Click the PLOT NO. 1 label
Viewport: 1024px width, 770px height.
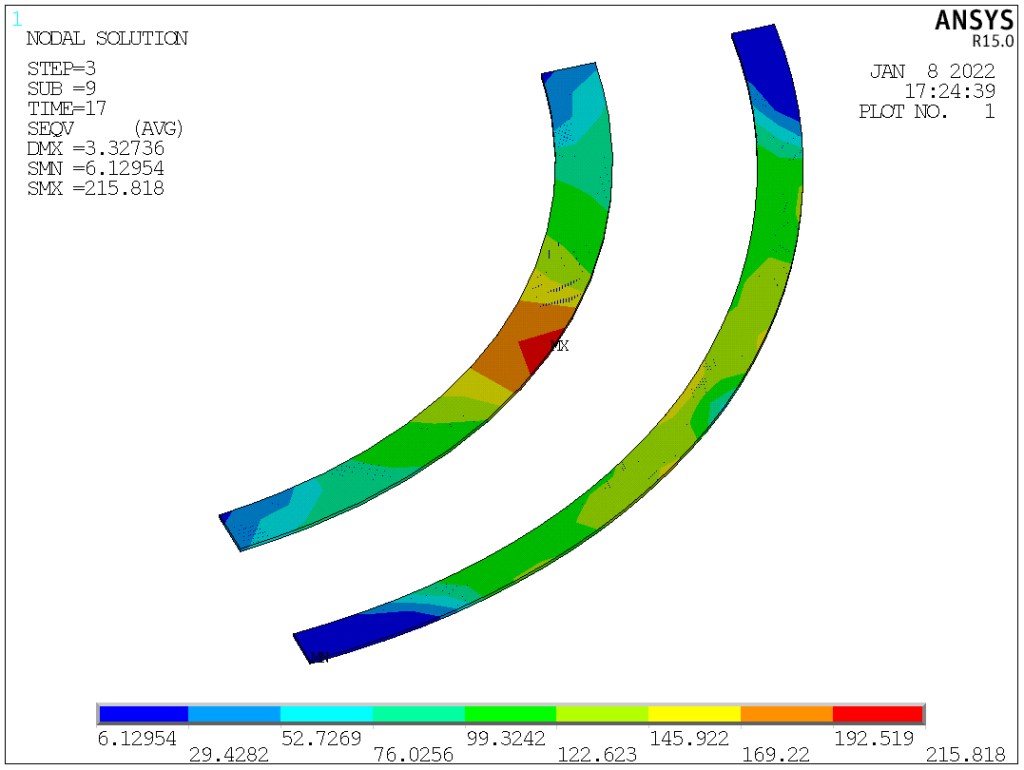(x=926, y=111)
